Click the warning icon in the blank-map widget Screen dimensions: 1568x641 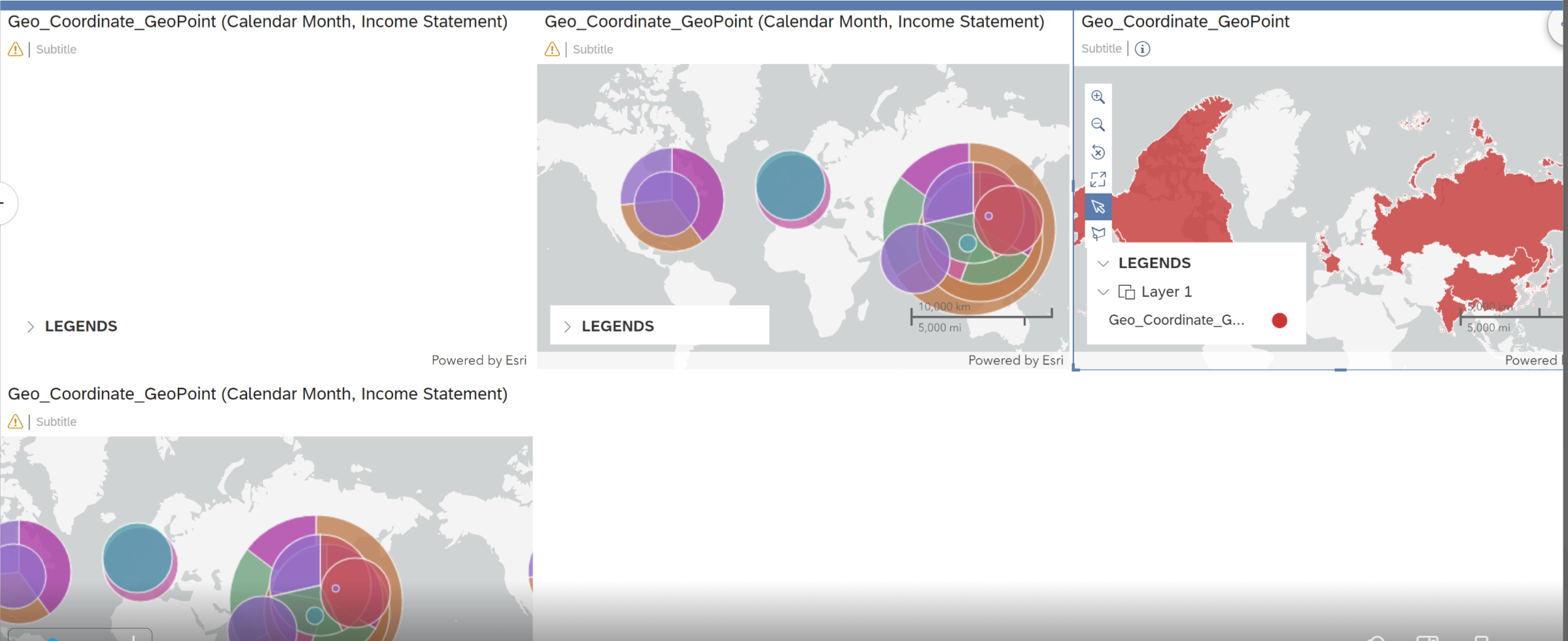[16, 49]
